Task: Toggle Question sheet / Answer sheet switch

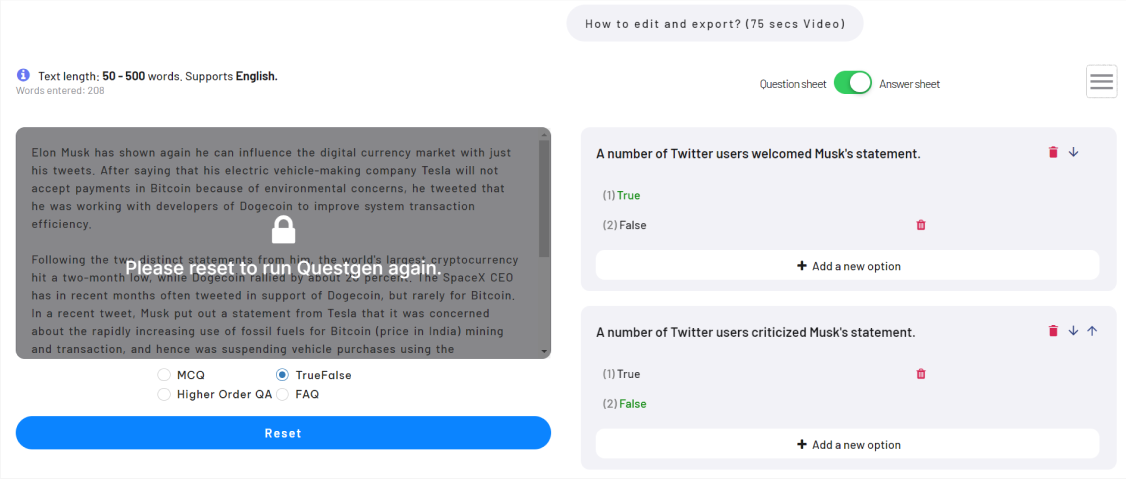Action: 852,83
